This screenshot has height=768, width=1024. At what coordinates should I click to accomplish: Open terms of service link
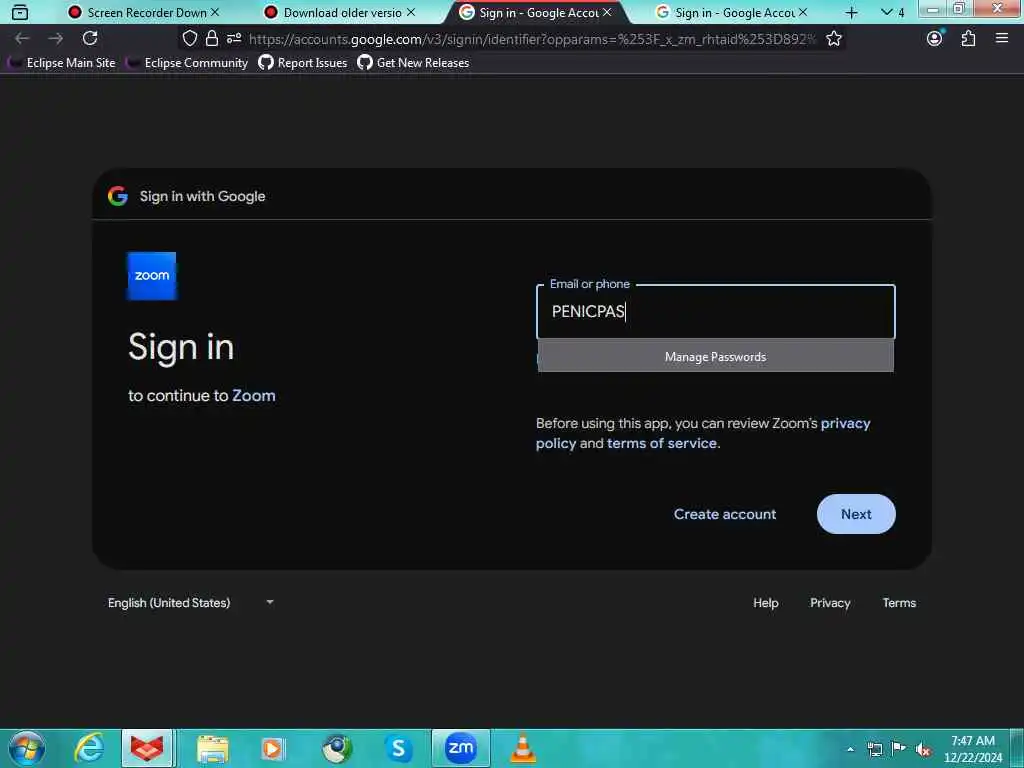(662, 443)
